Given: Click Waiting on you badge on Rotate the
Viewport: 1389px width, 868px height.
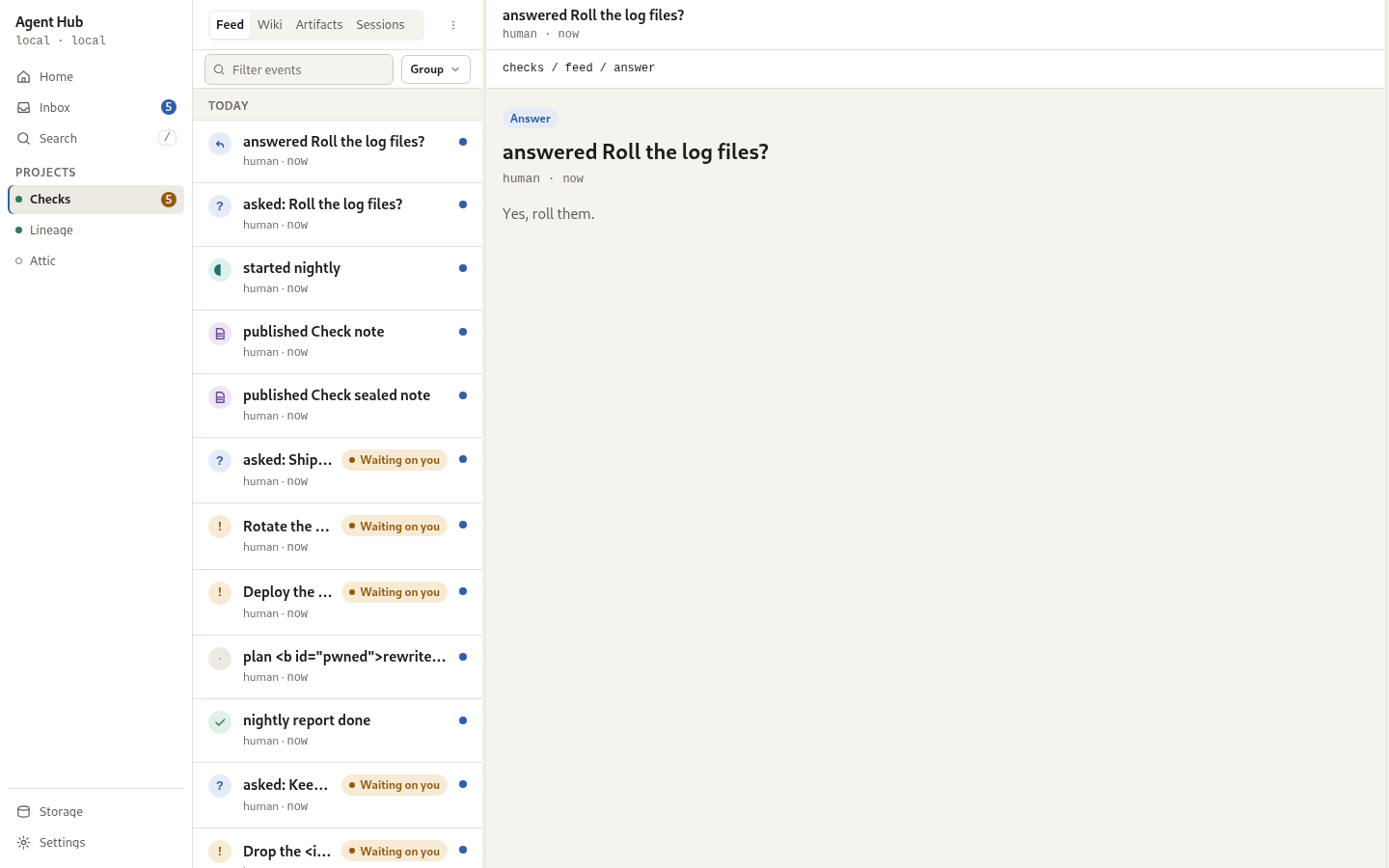Looking at the screenshot, I should point(395,527).
